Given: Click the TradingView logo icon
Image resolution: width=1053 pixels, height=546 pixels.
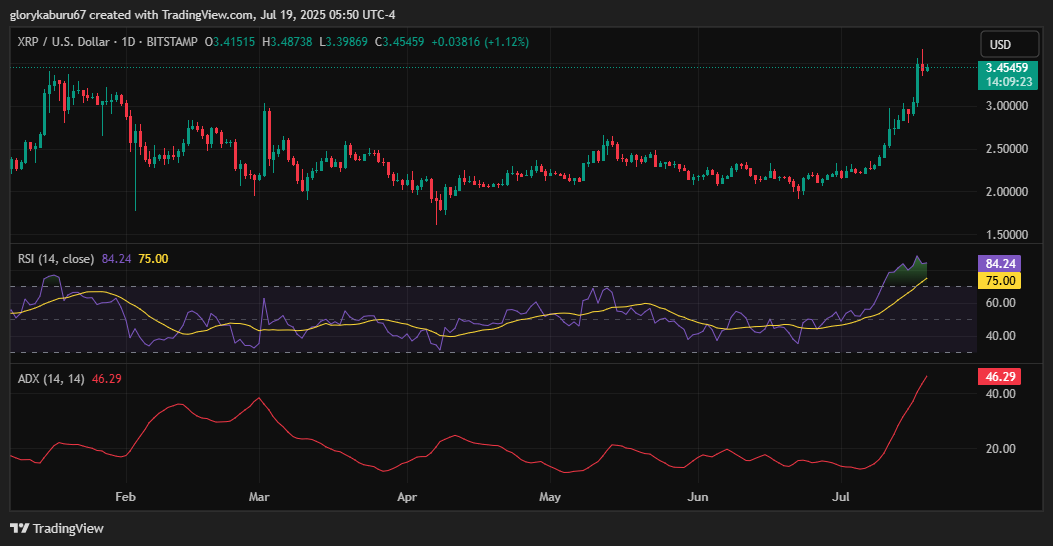Looking at the screenshot, I should (x=20, y=528).
